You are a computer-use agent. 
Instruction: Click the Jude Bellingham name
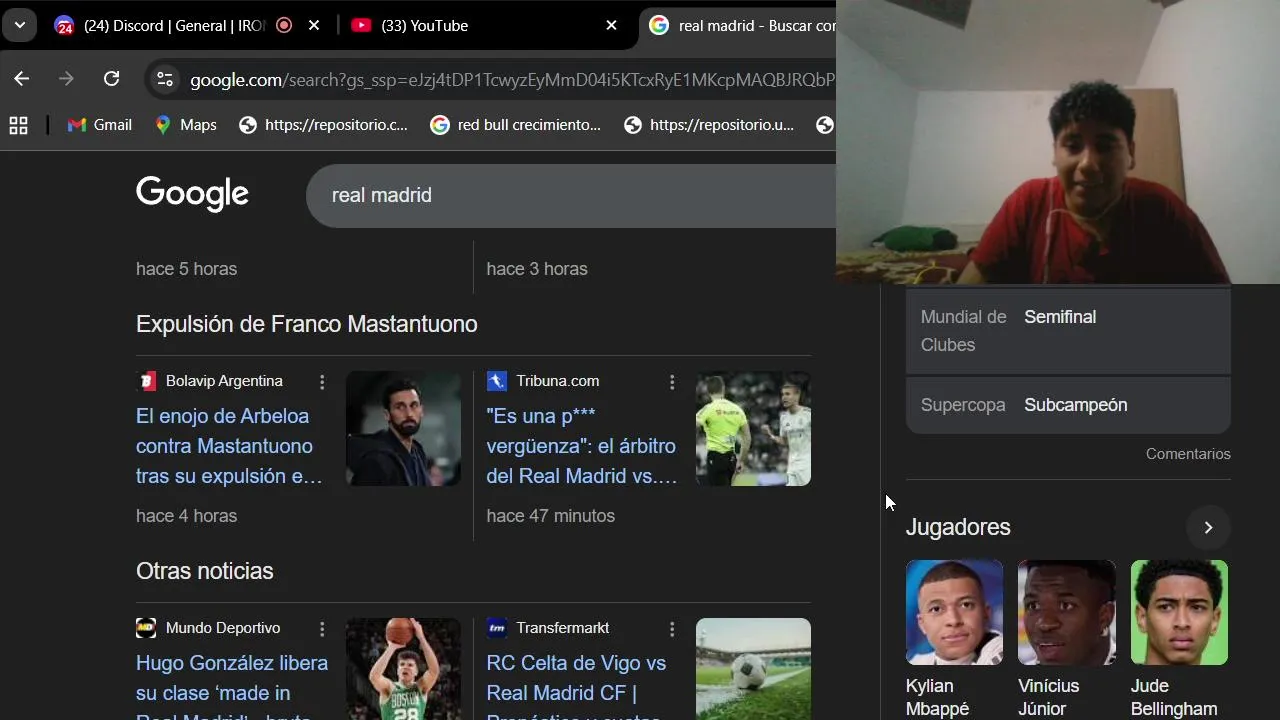pos(1174,698)
